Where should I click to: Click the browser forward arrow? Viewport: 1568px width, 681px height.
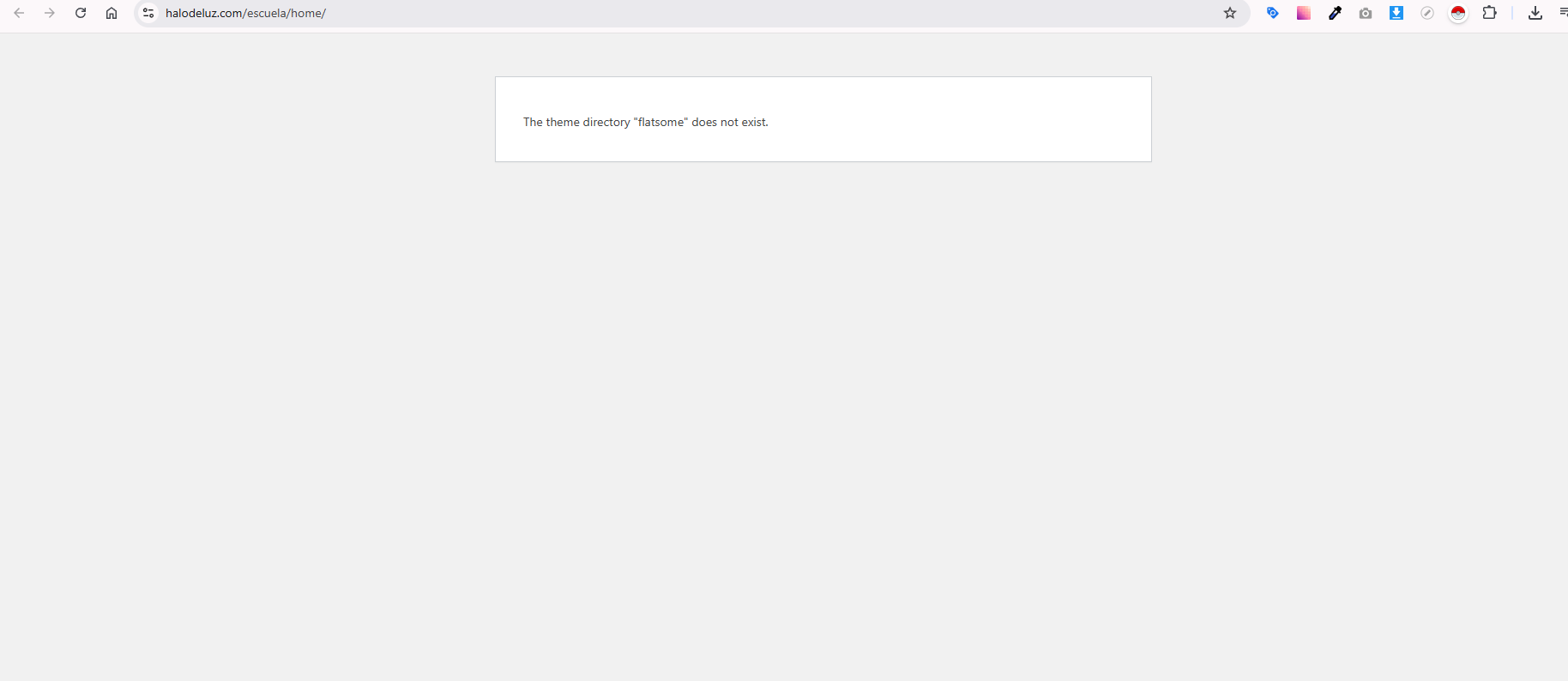click(x=50, y=13)
